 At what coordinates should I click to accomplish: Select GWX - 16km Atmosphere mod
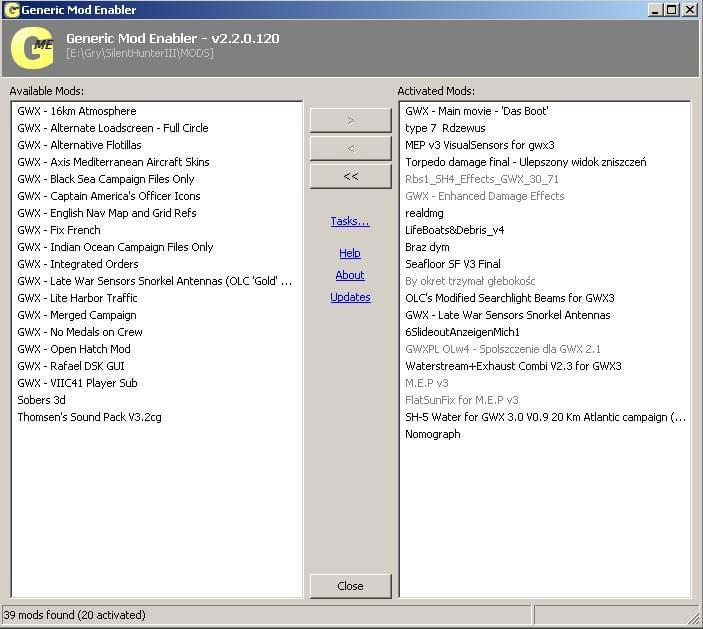pyautogui.click(x=77, y=111)
